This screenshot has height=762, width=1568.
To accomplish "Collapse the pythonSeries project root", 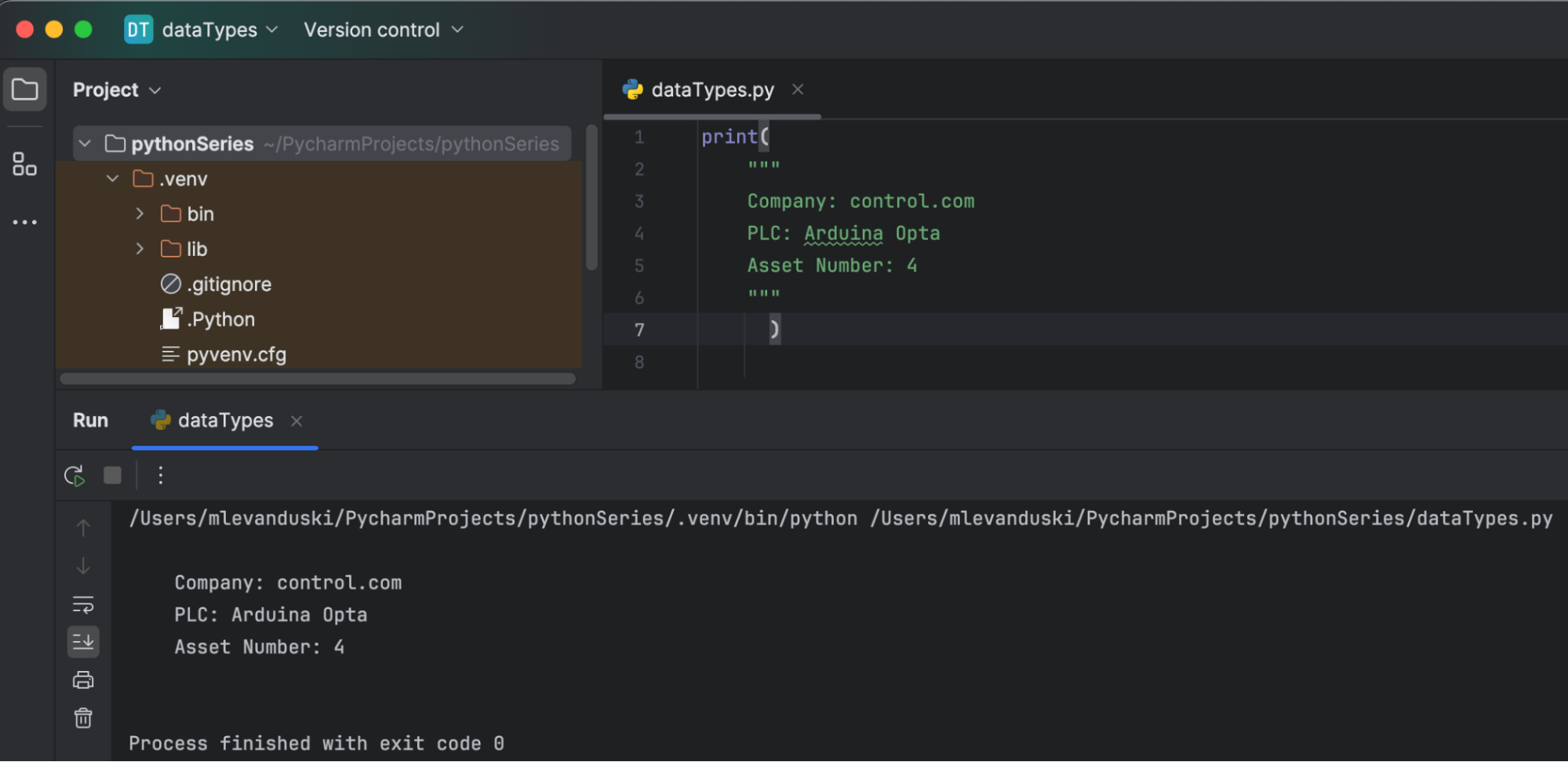I will pos(85,143).
